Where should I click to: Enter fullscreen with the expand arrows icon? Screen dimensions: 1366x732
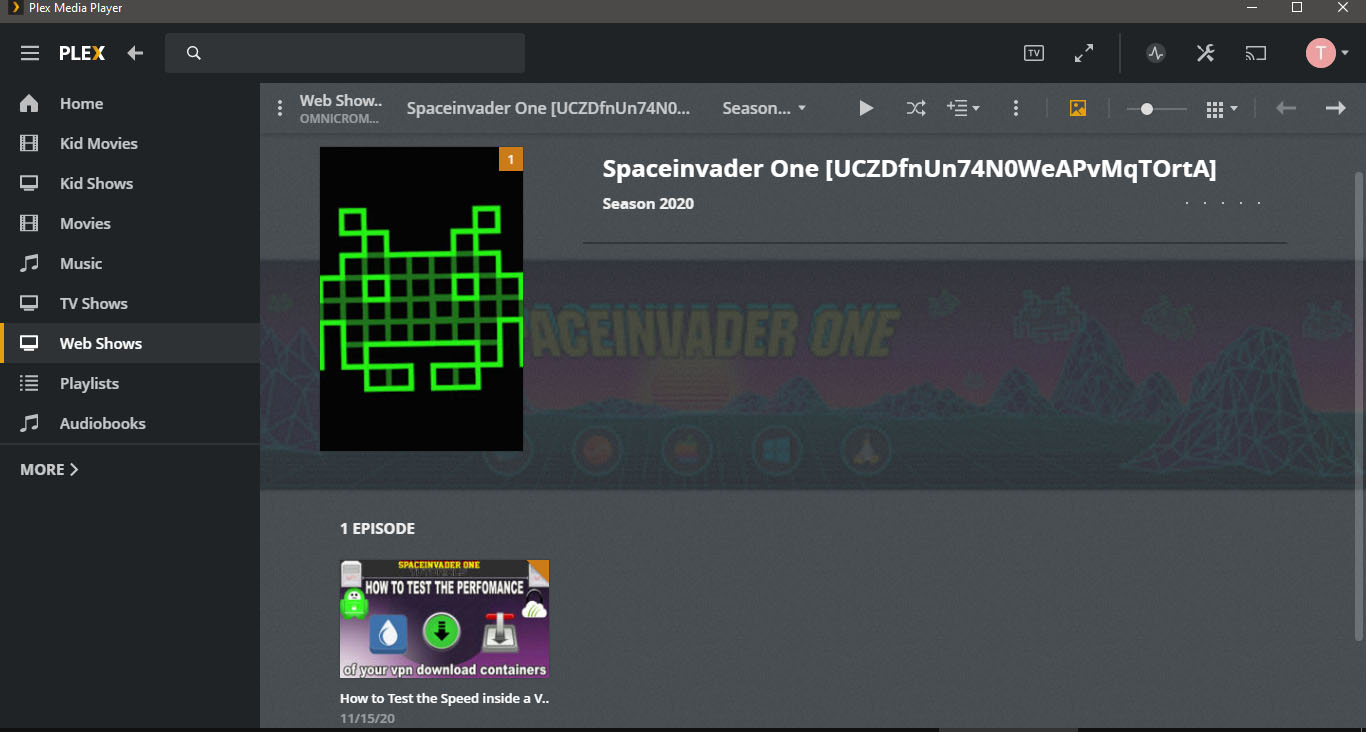(x=1084, y=53)
